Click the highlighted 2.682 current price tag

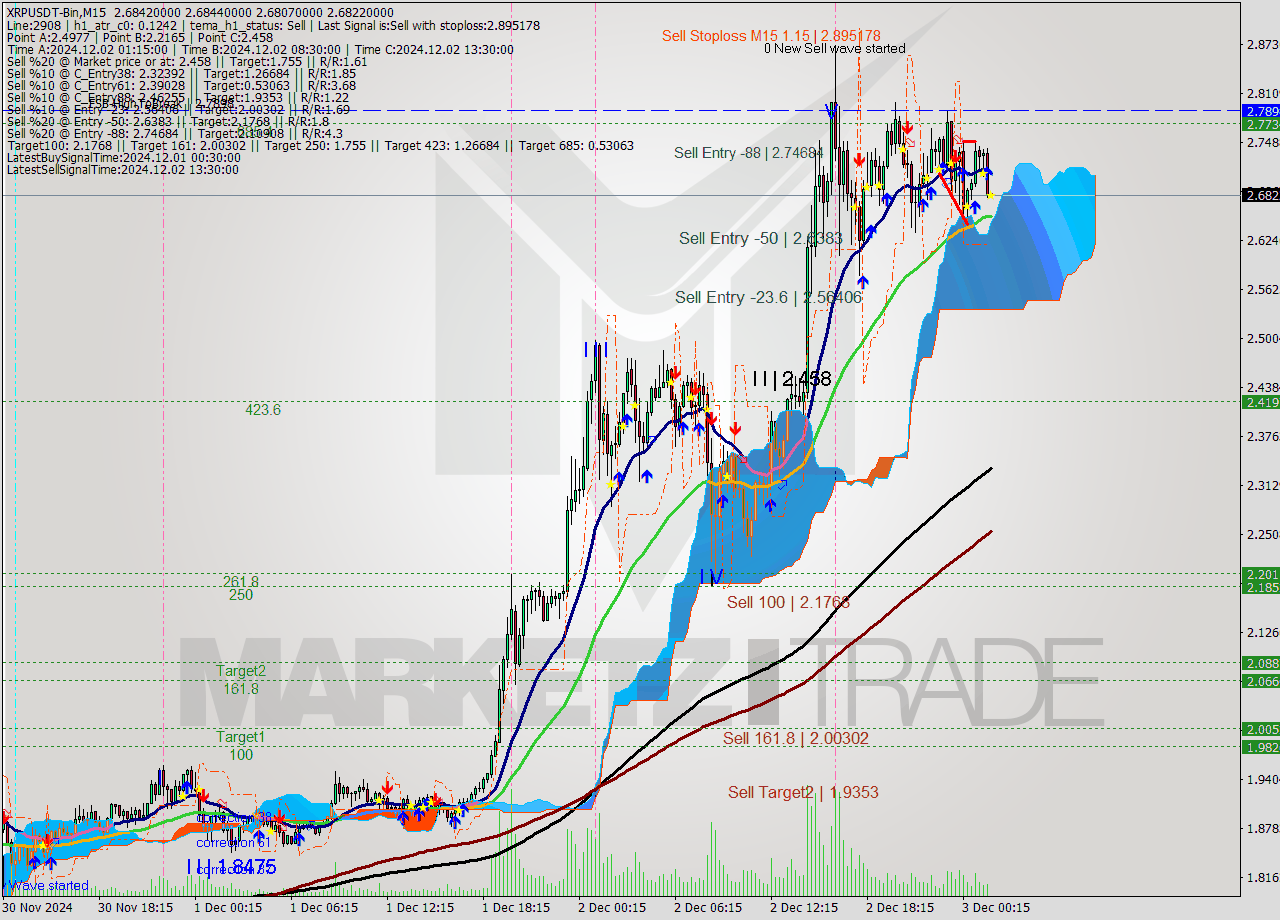pyautogui.click(x=1260, y=195)
